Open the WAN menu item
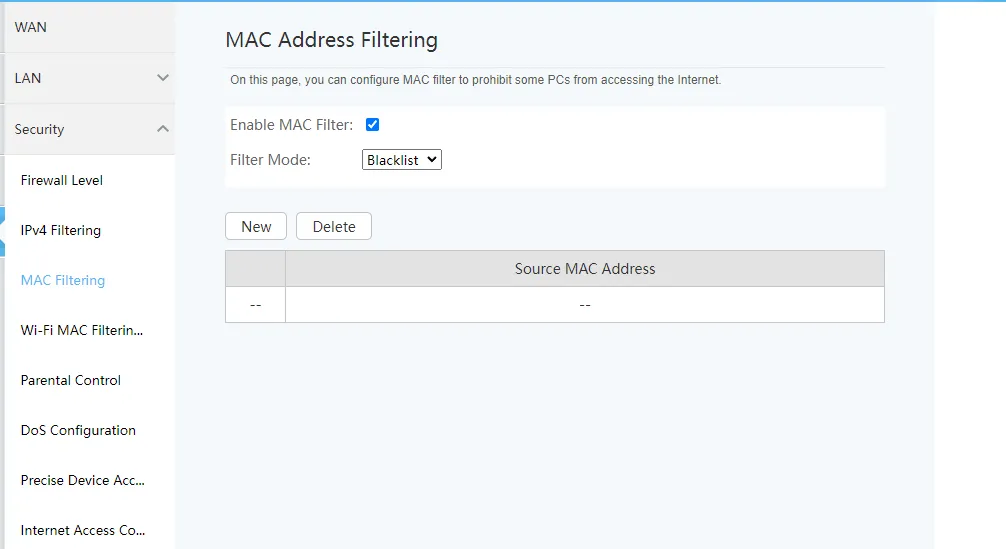 coord(89,27)
